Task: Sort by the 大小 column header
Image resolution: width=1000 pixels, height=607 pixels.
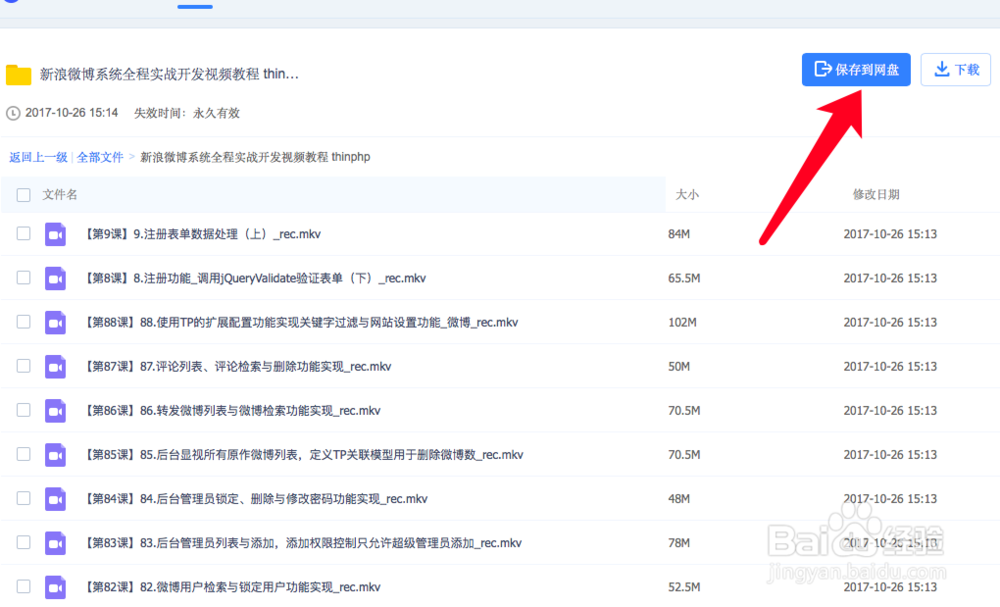Action: click(x=687, y=194)
